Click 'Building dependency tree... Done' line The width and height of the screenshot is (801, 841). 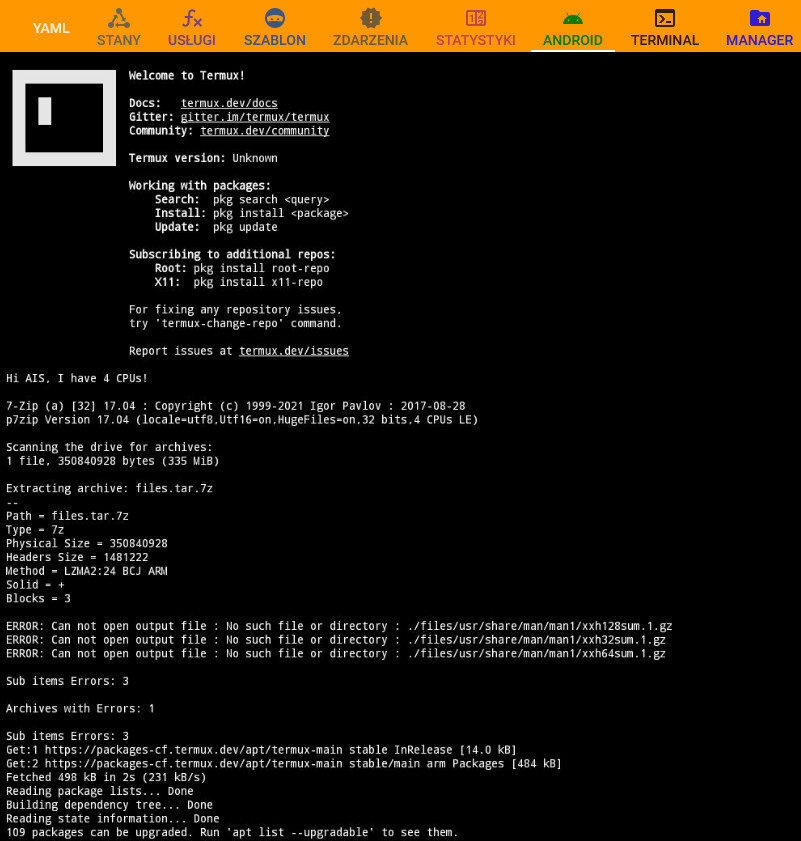[x=109, y=805]
